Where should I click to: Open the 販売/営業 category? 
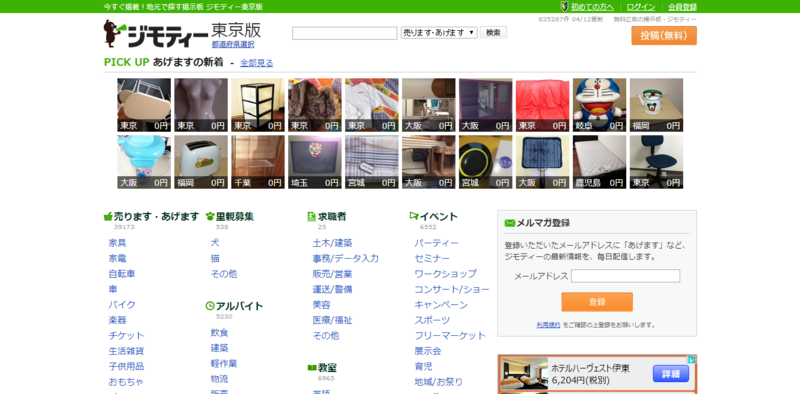pyautogui.click(x=333, y=274)
